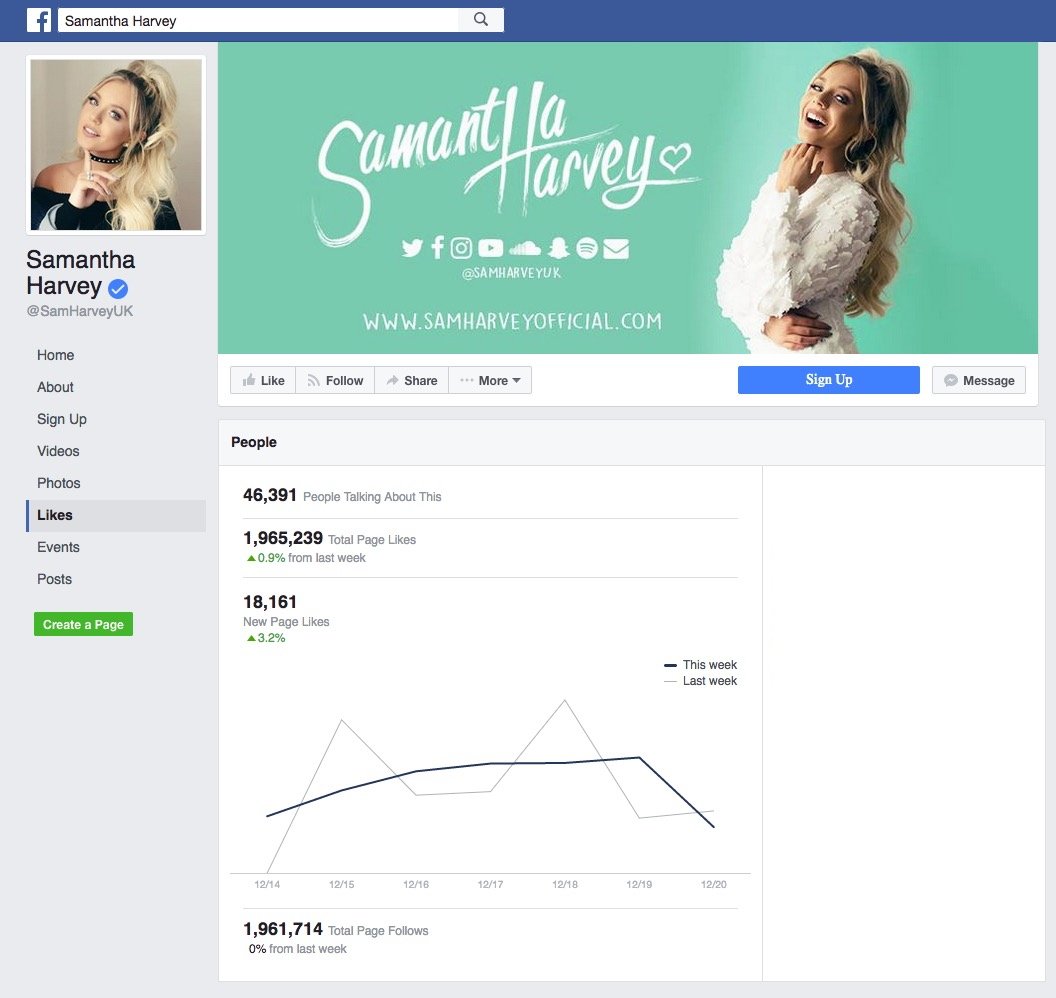The height and width of the screenshot is (998, 1056).
Task: Message the page
Action: click(x=979, y=380)
